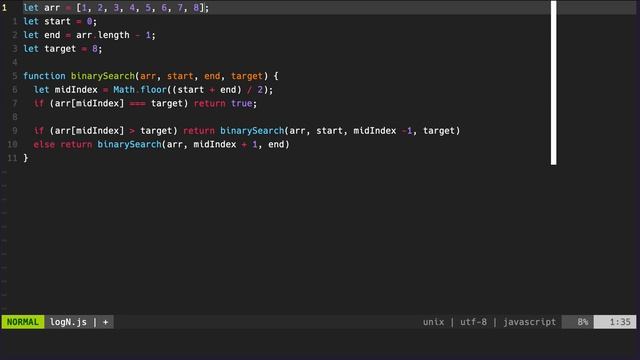Click 'binarySearch' call on relative line 9
Viewport: 640px width, 360px height.
point(252,131)
